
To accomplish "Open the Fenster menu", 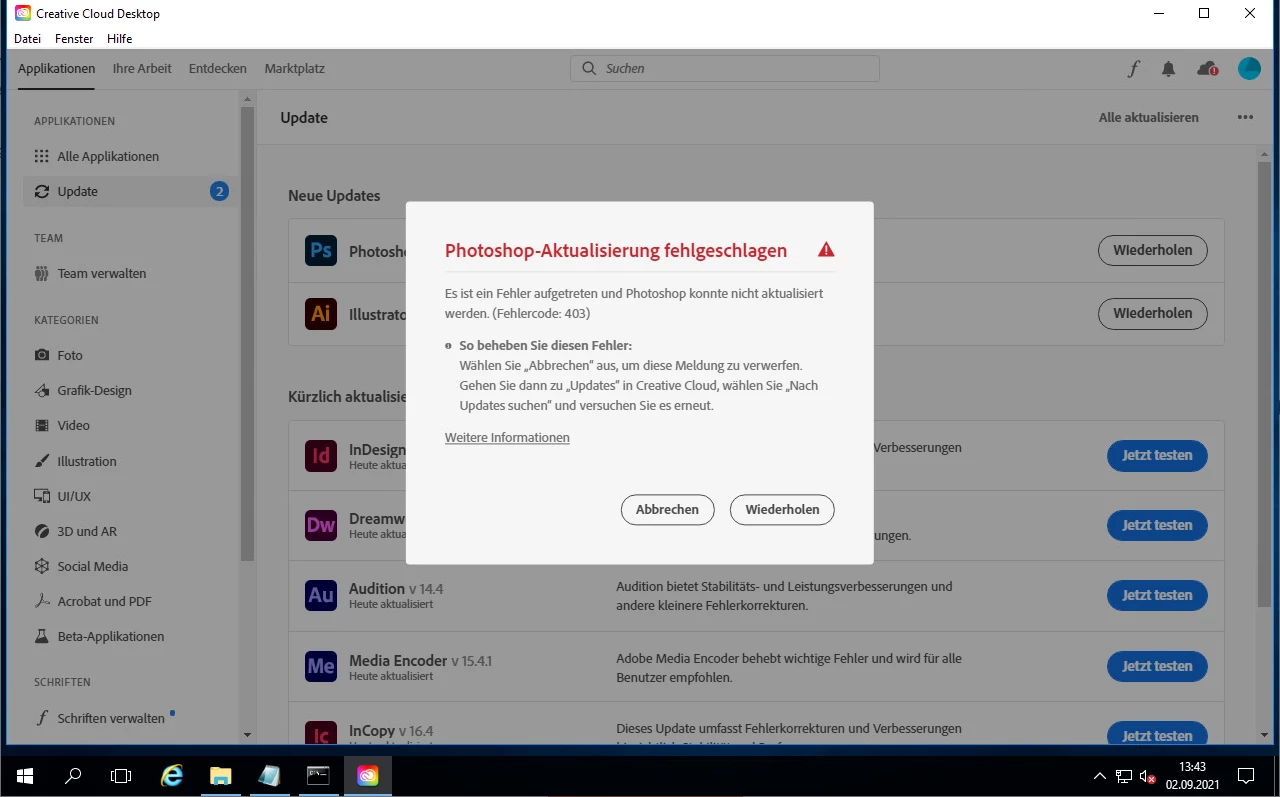I will coord(74,39).
